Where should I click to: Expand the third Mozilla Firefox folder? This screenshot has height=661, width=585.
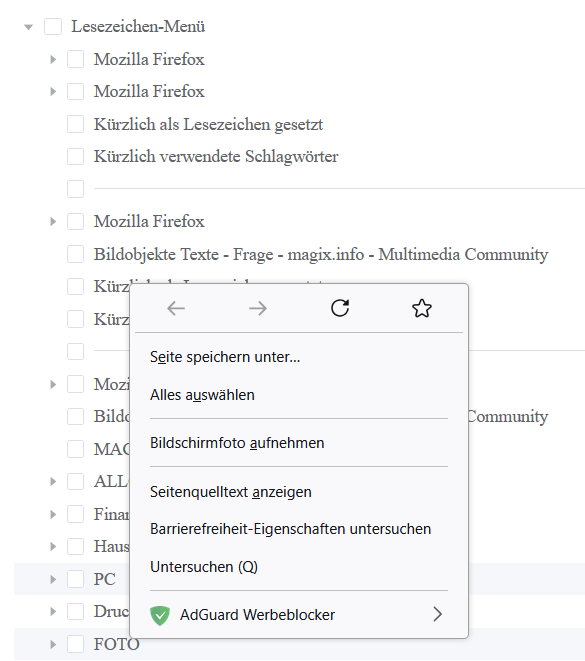click(53, 221)
